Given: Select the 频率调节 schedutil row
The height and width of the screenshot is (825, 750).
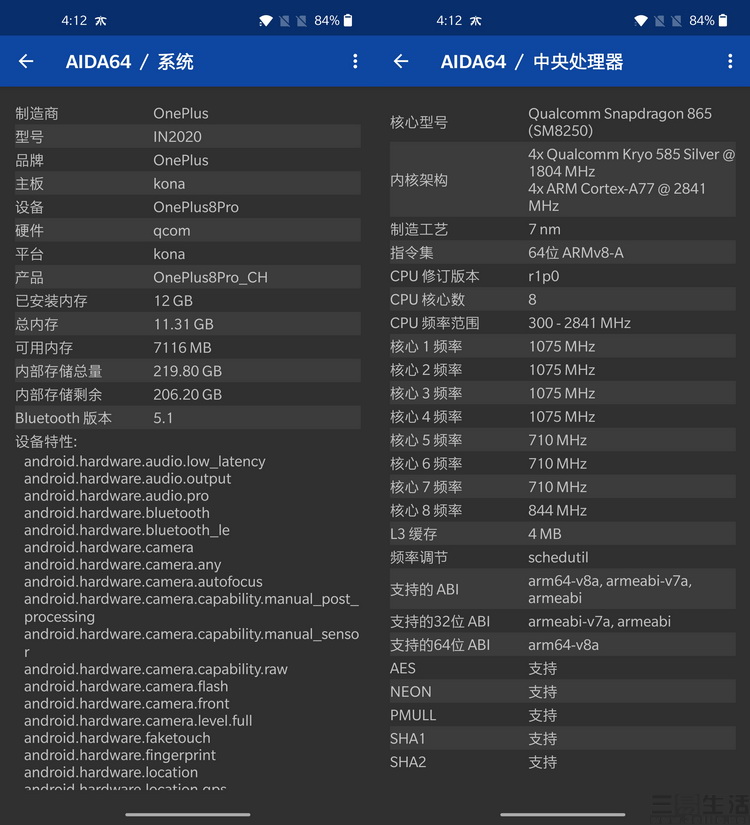Looking at the screenshot, I should pyautogui.click(x=563, y=557).
